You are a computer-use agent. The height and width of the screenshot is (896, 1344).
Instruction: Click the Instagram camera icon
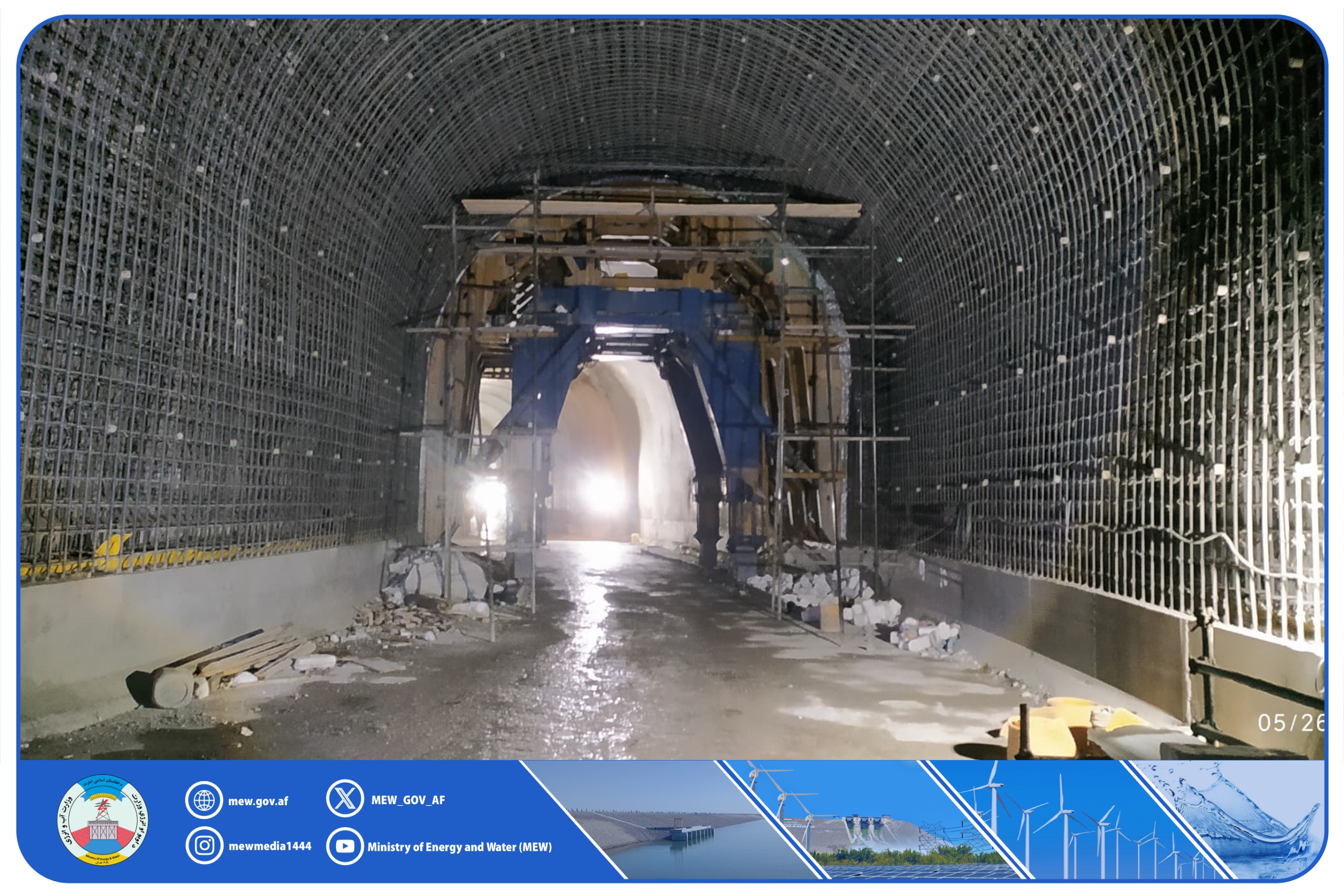point(204,845)
